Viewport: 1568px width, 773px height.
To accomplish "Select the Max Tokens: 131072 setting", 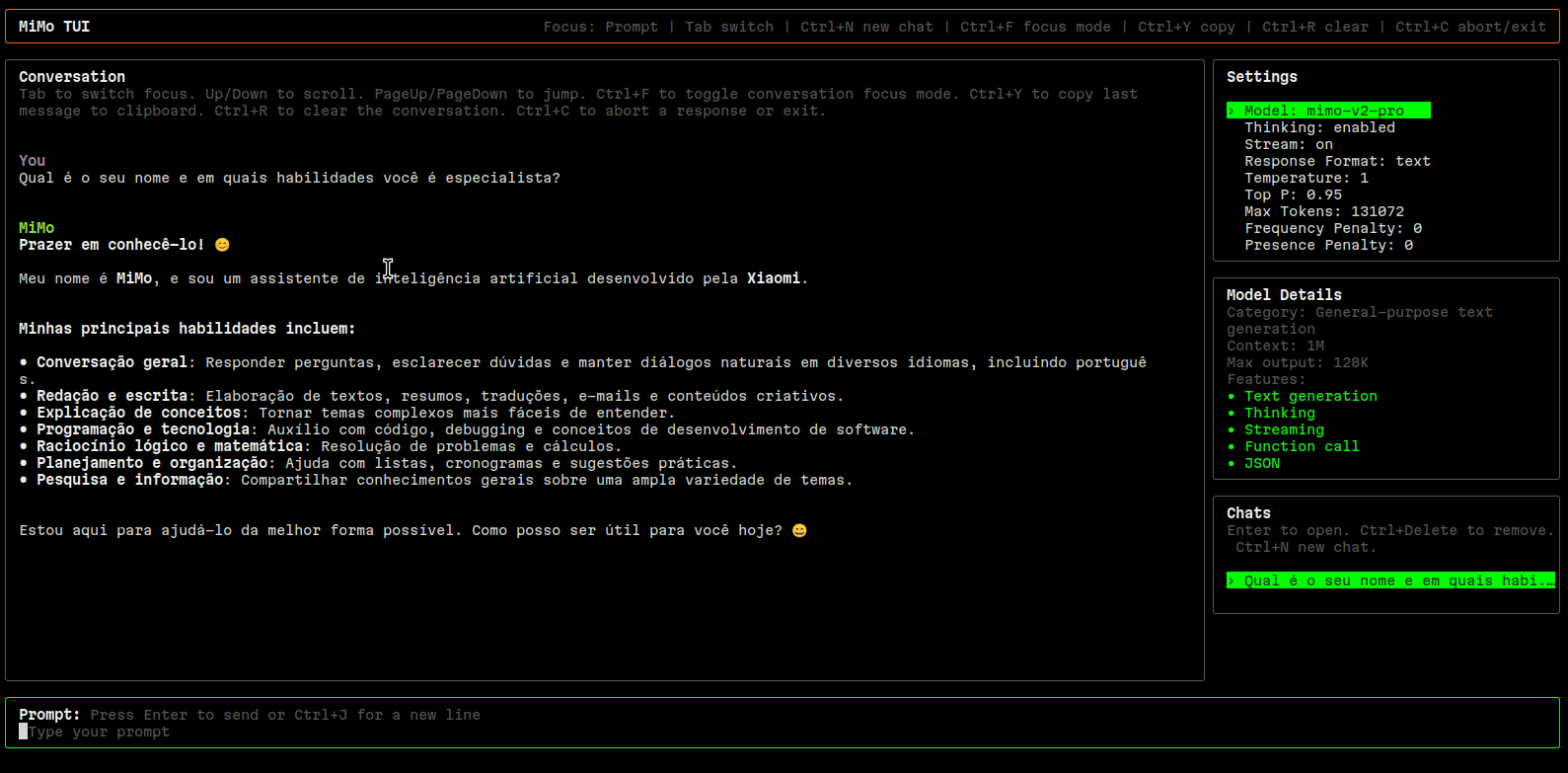I will [x=1324, y=211].
